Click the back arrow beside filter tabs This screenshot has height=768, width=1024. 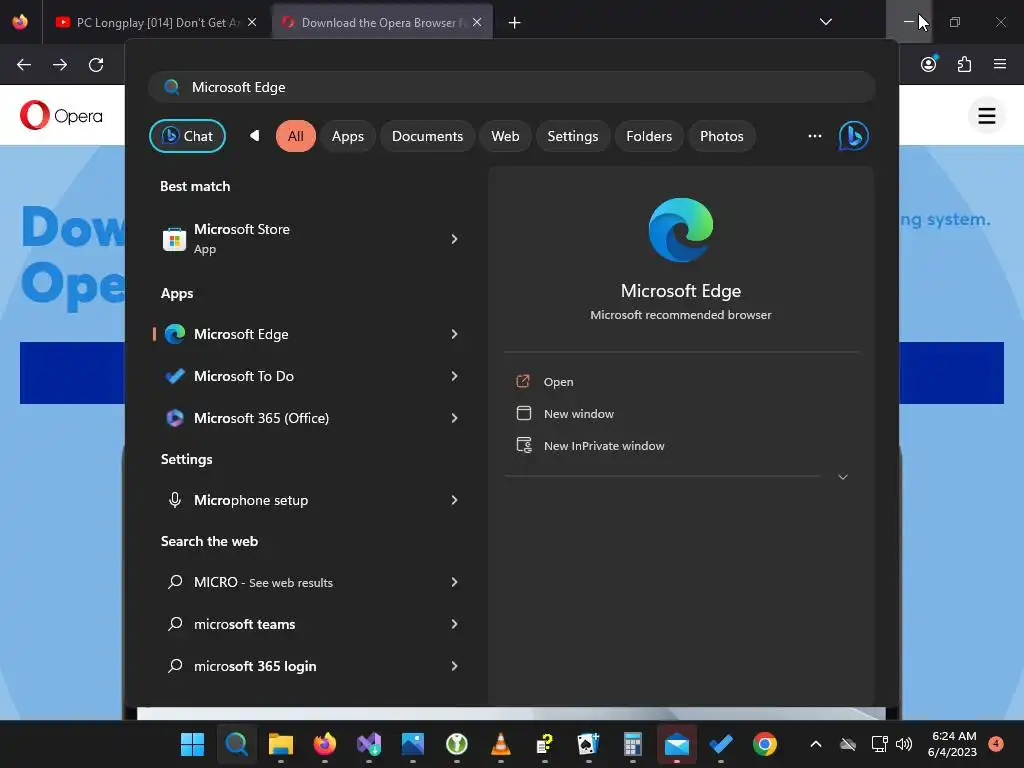point(255,135)
